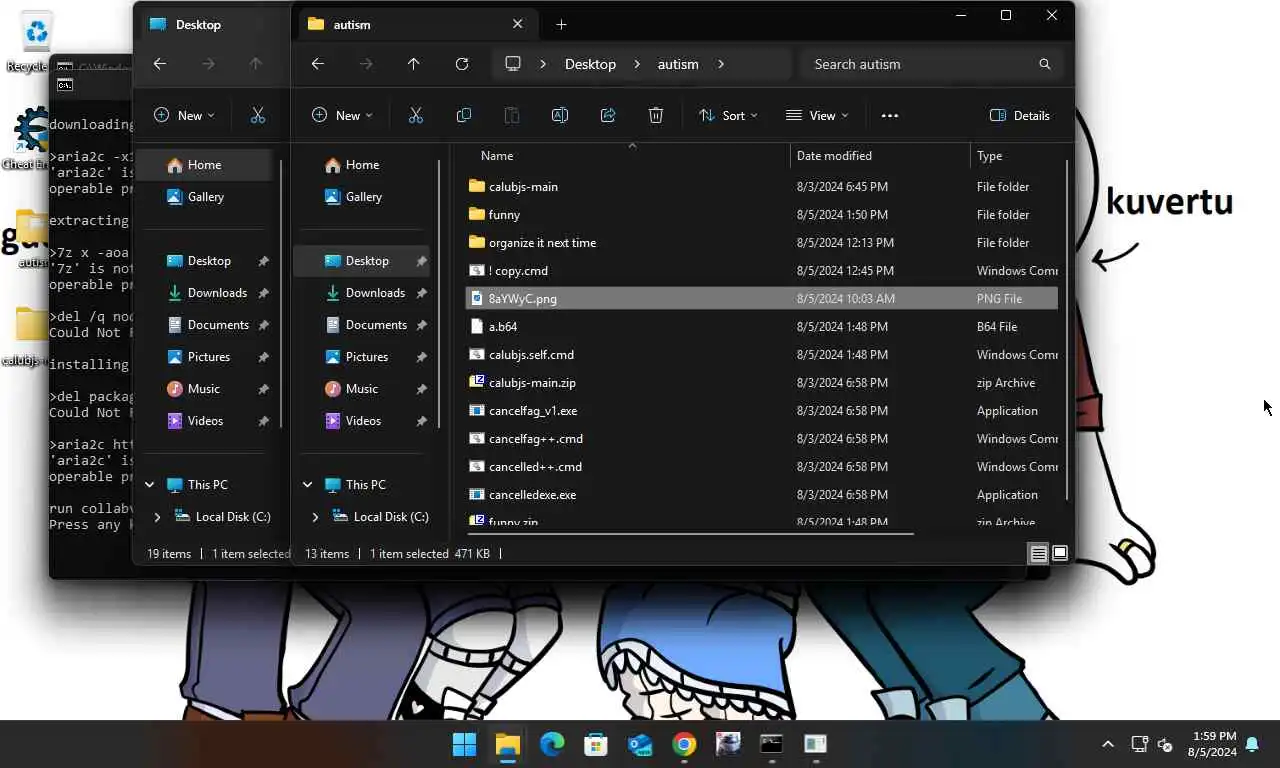This screenshot has height=768, width=1280.
Task: Click the vertical scrollbar of file list
Action: click(1067, 330)
